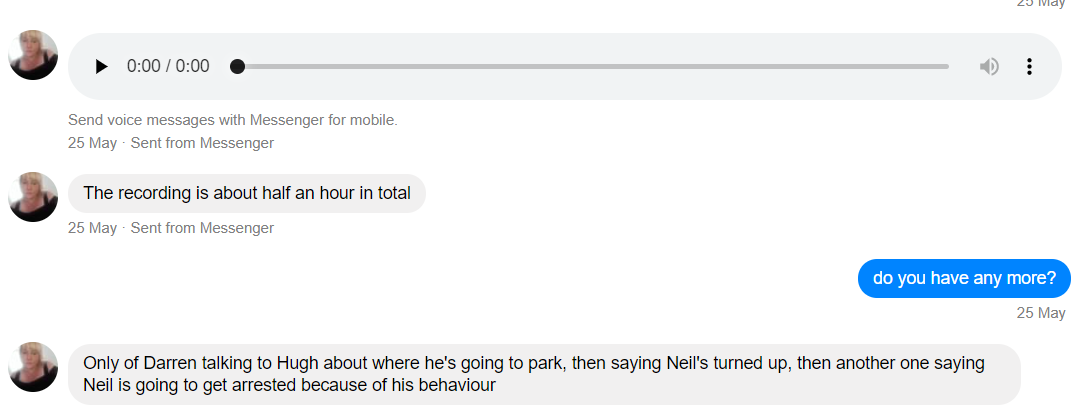This screenshot has width=1075, height=406.
Task: Open avatar beside 'The recording is about' message
Action: [33, 197]
